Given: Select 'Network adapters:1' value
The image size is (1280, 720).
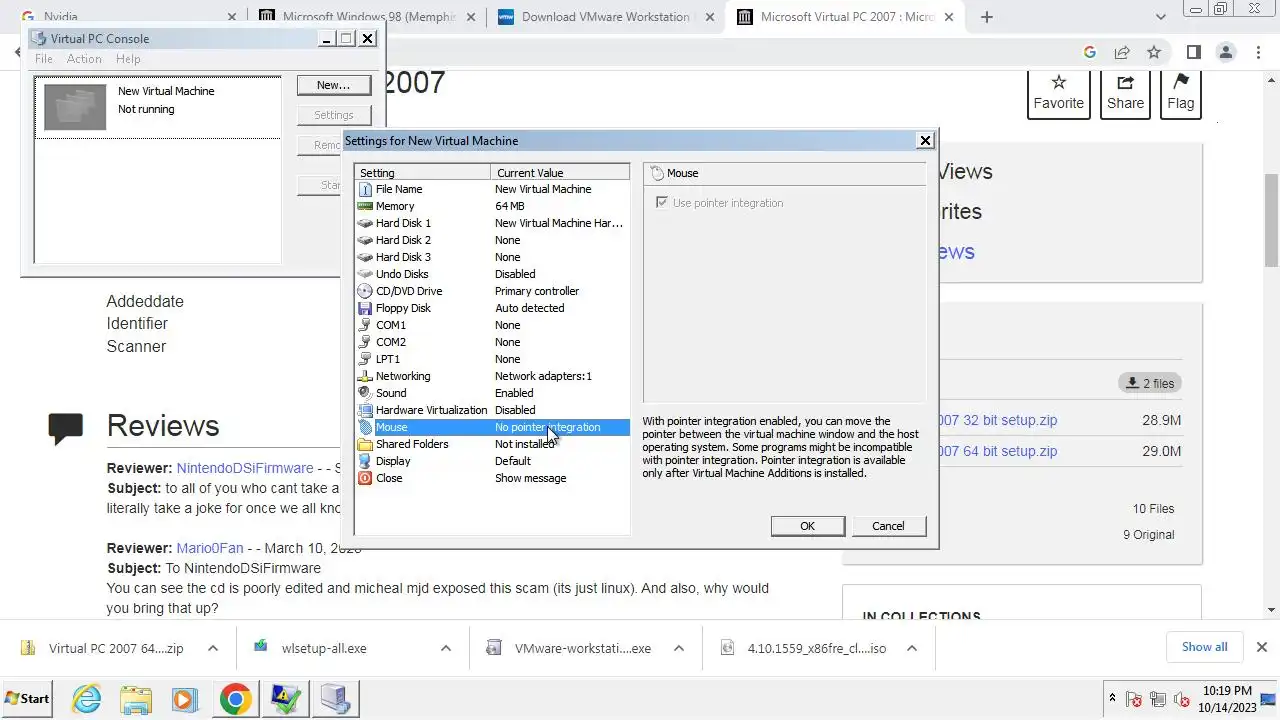Looking at the screenshot, I should click(544, 376).
